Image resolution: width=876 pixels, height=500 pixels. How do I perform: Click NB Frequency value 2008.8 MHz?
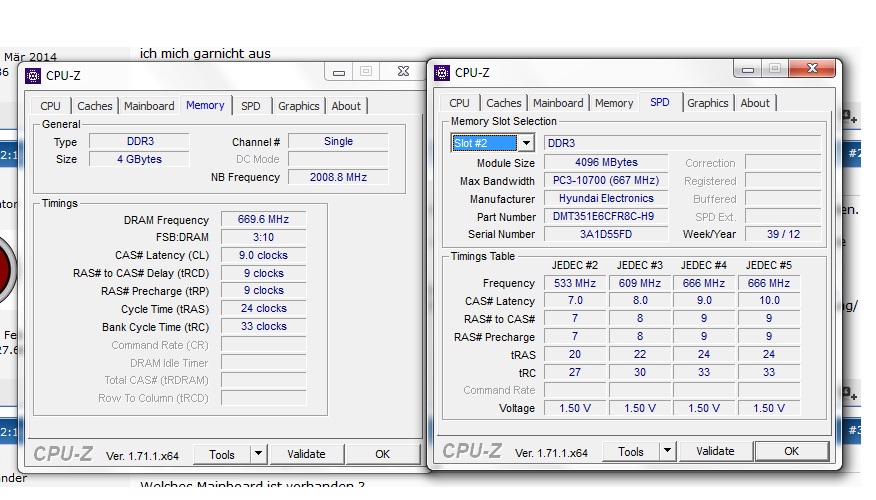[339, 177]
